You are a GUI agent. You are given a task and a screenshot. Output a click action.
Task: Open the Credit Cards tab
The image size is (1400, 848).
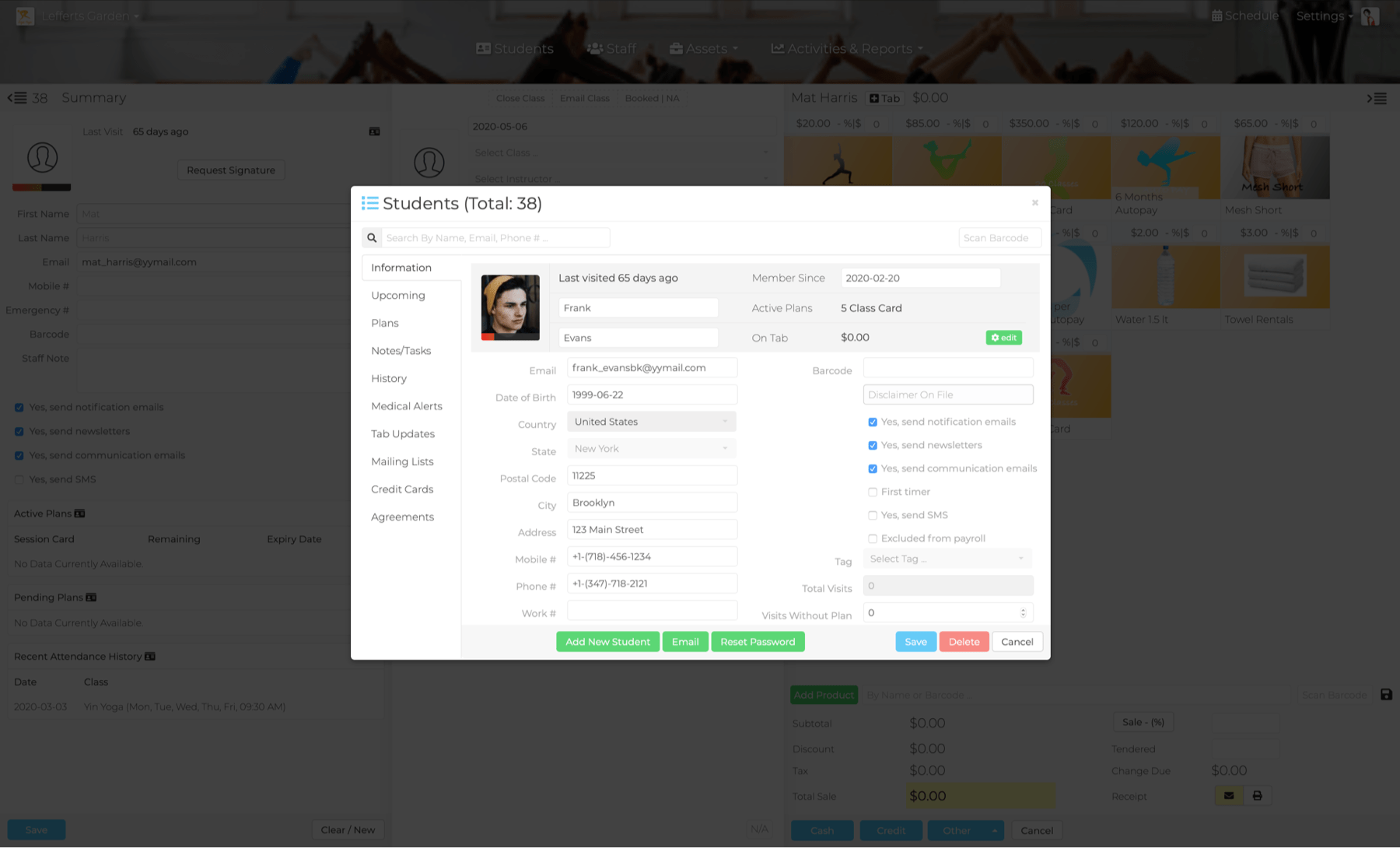tap(402, 489)
